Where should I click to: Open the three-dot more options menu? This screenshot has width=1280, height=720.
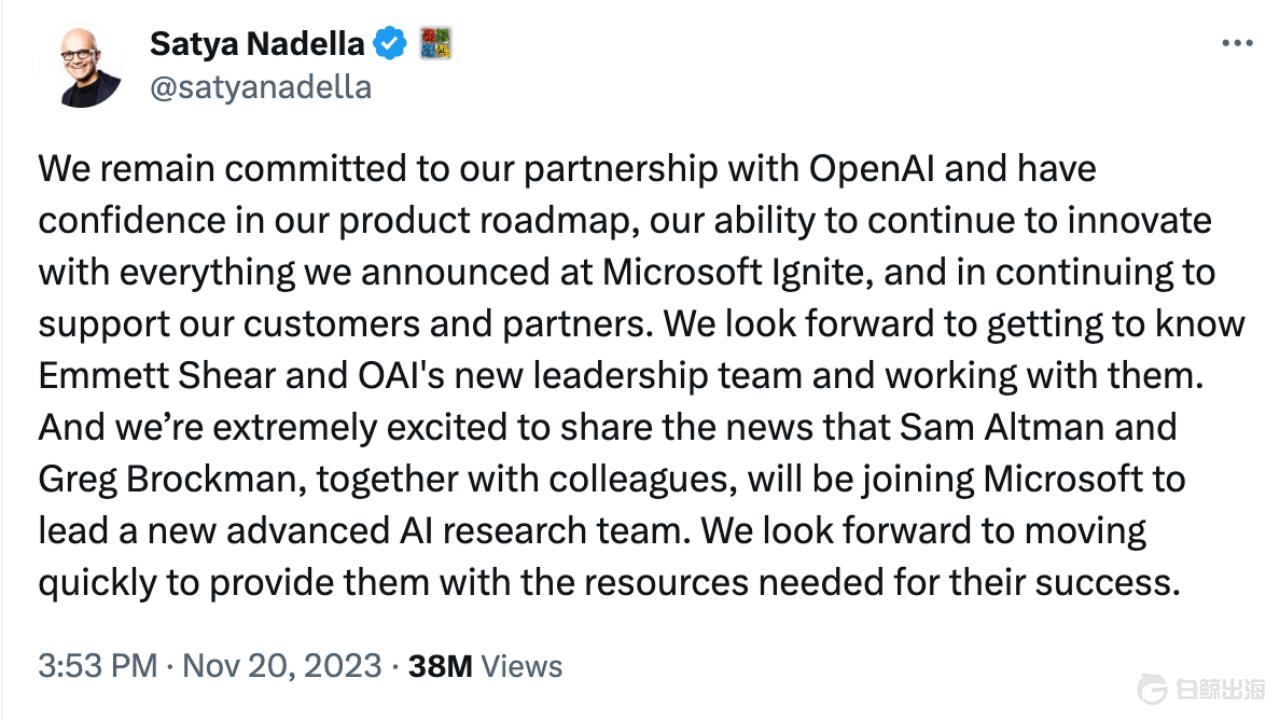pyautogui.click(x=1237, y=43)
